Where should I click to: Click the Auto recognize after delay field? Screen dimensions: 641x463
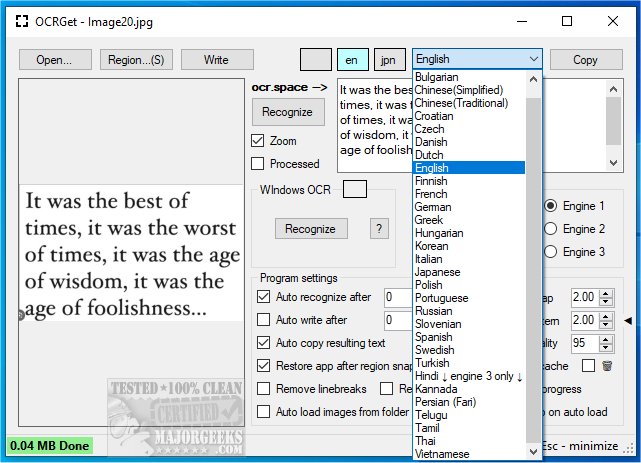click(x=399, y=297)
